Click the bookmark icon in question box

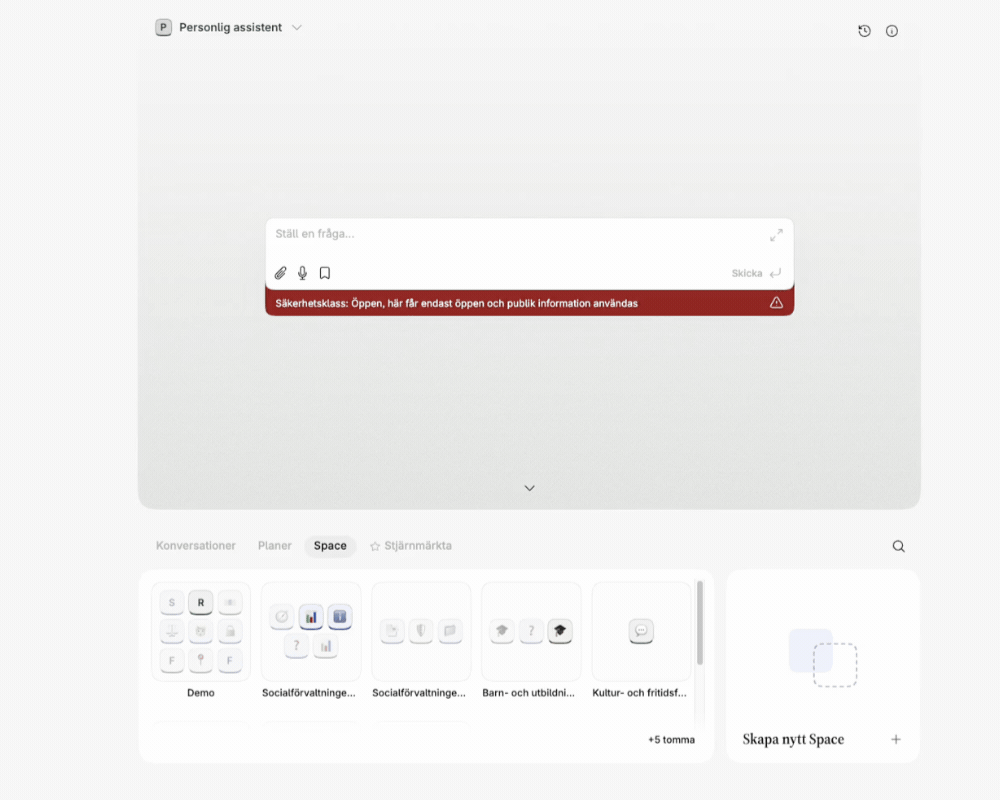click(325, 273)
